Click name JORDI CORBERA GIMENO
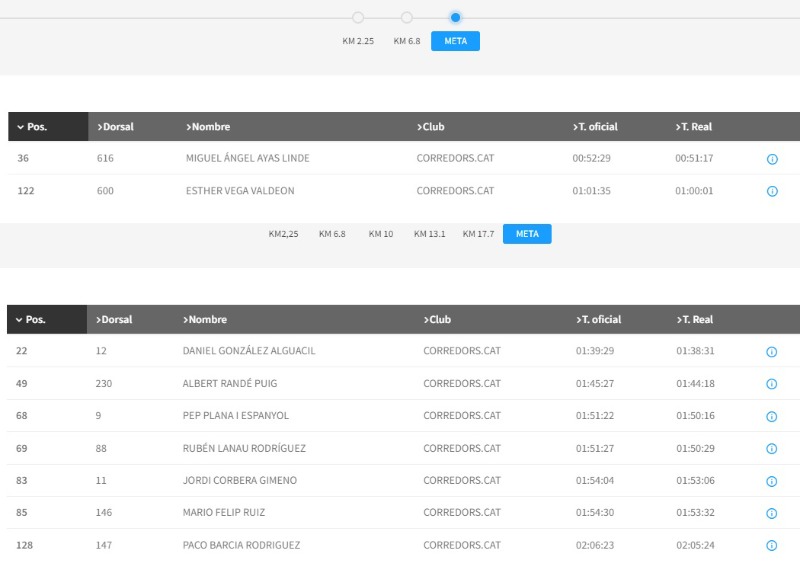Viewport: 800px width, 575px height. [x=239, y=481]
